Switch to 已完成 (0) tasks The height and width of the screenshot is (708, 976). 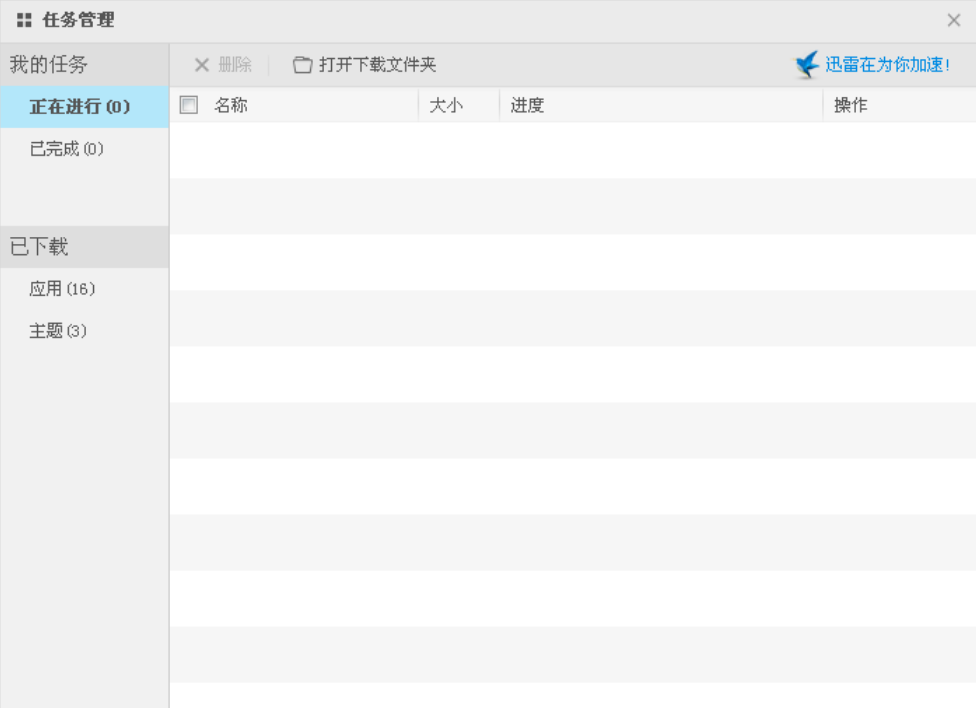(x=66, y=149)
